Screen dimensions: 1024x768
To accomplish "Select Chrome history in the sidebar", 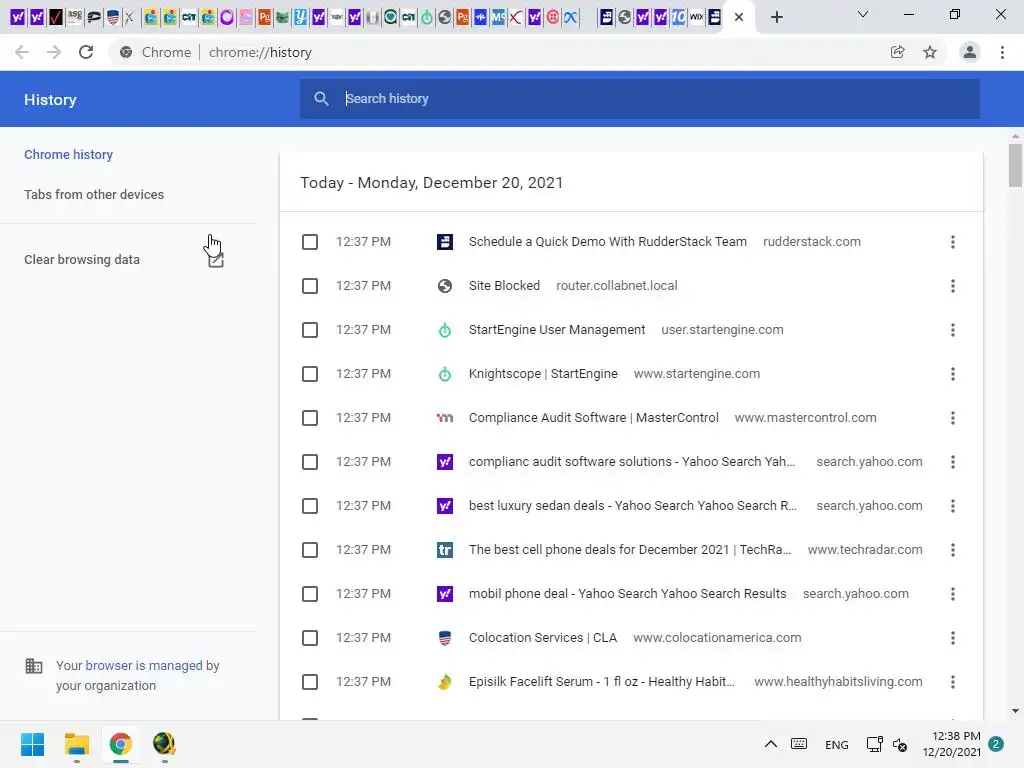I will pos(69,155).
